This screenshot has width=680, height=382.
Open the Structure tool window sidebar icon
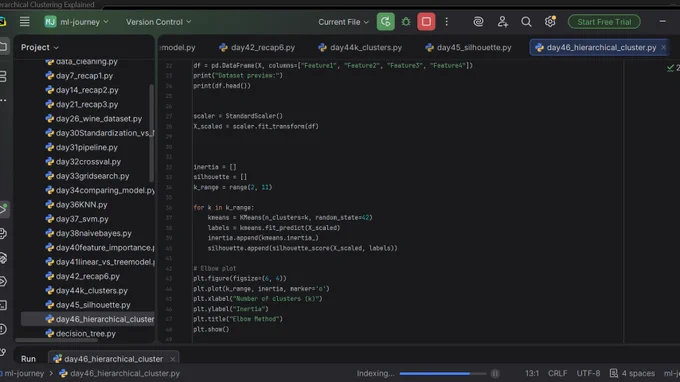pyautogui.click(x=3, y=76)
